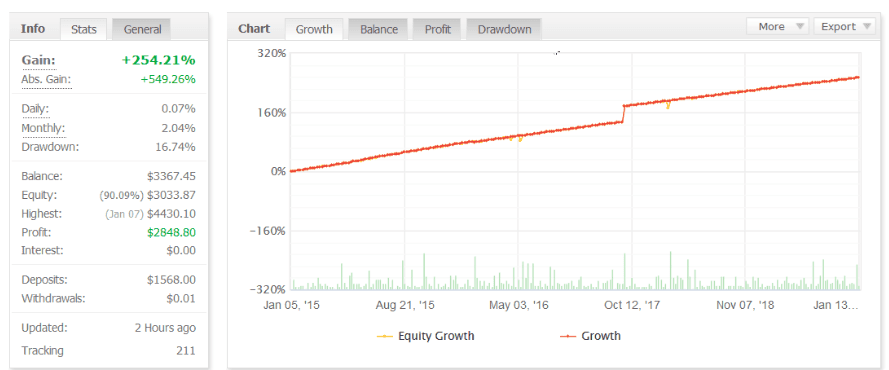This screenshot has width=889, height=370.
Task: Select the Growth chart tab
Action: pos(314,29)
